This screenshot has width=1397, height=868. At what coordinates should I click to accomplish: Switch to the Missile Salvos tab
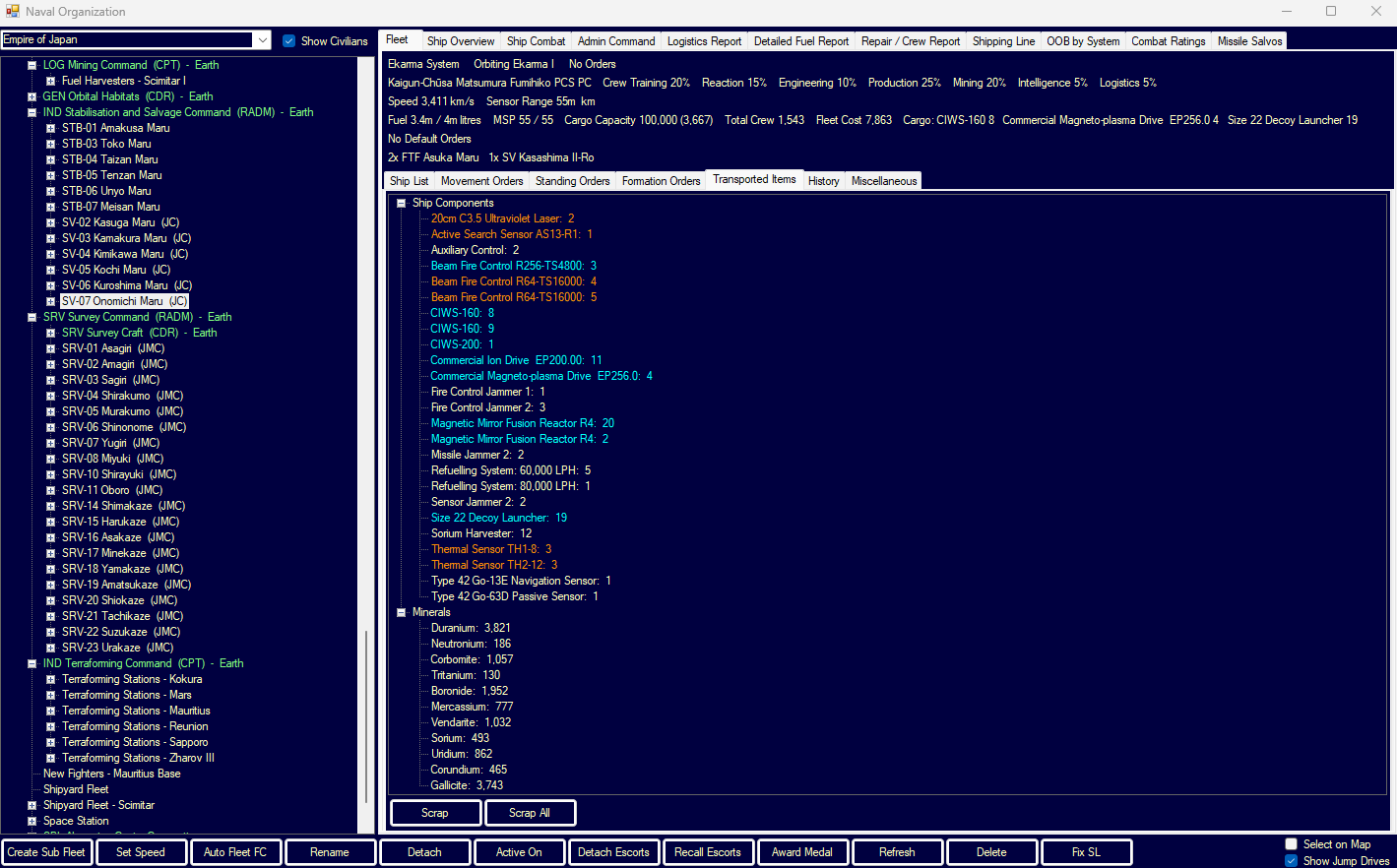click(1249, 41)
